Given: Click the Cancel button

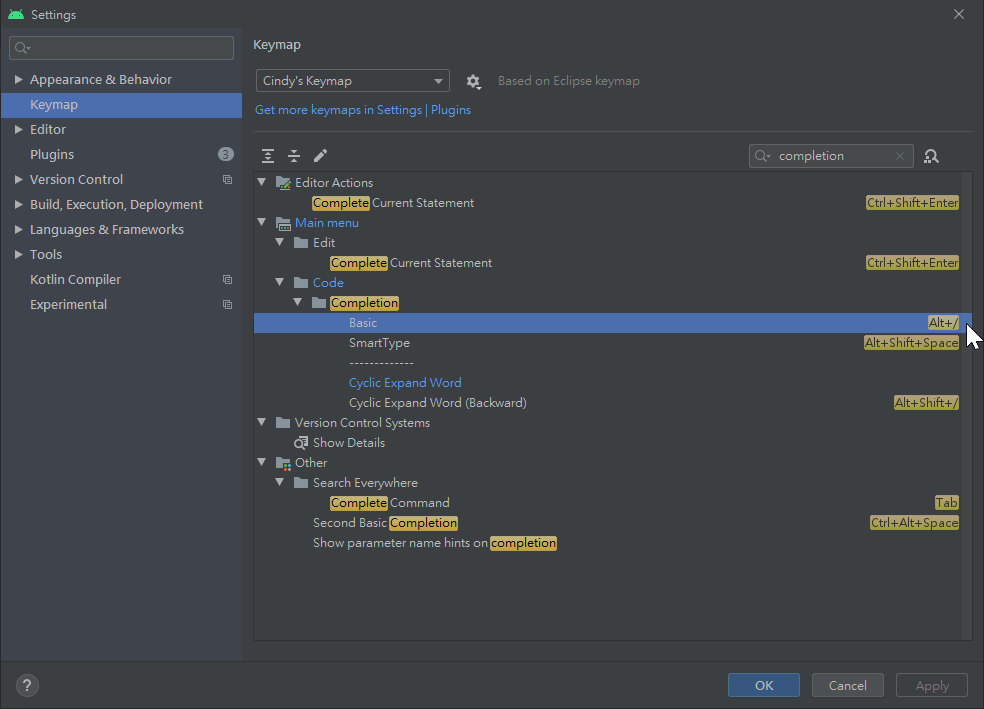Looking at the screenshot, I should (x=848, y=685).
